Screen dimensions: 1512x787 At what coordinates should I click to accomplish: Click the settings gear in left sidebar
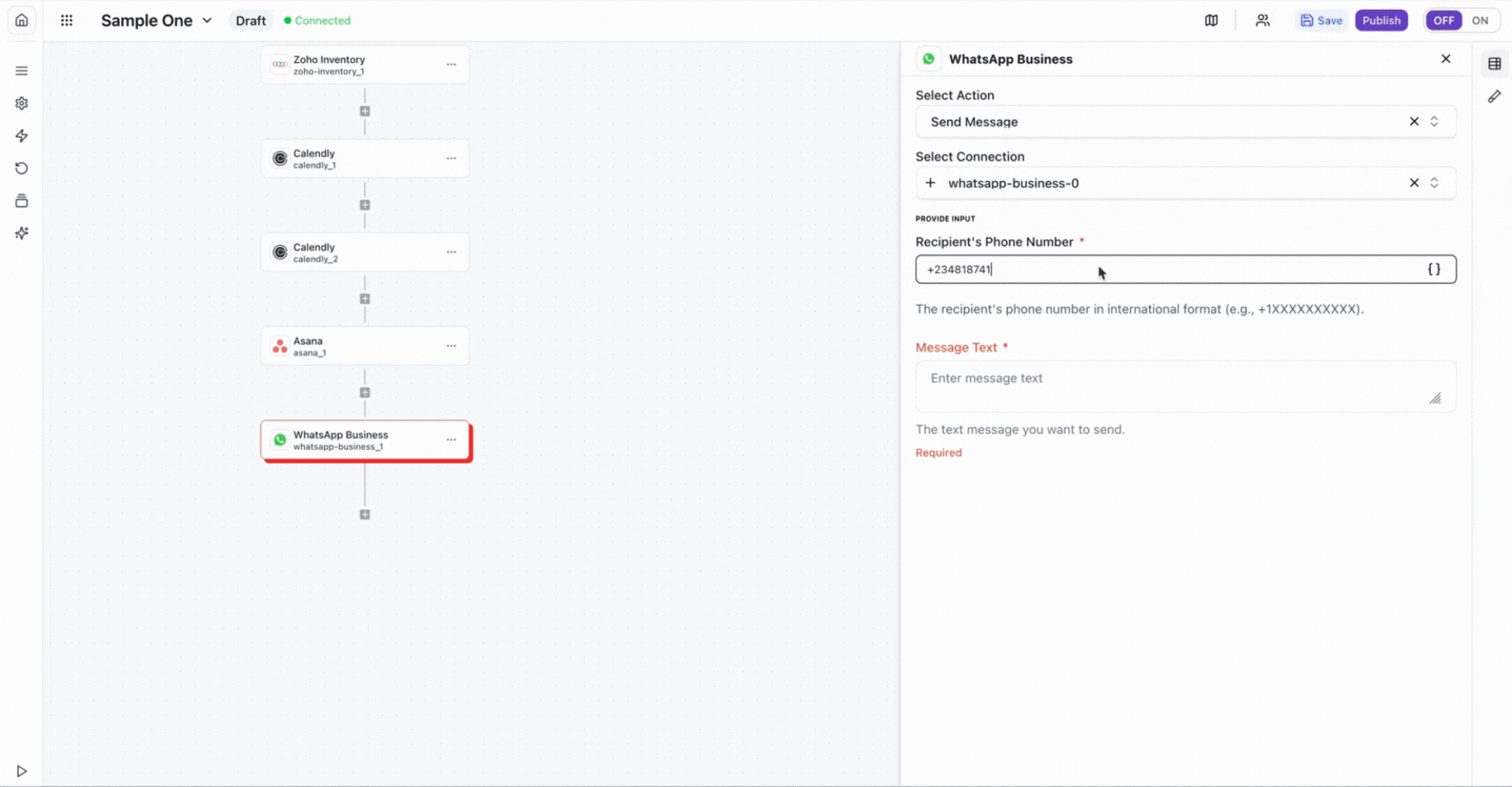pos(22,104)
